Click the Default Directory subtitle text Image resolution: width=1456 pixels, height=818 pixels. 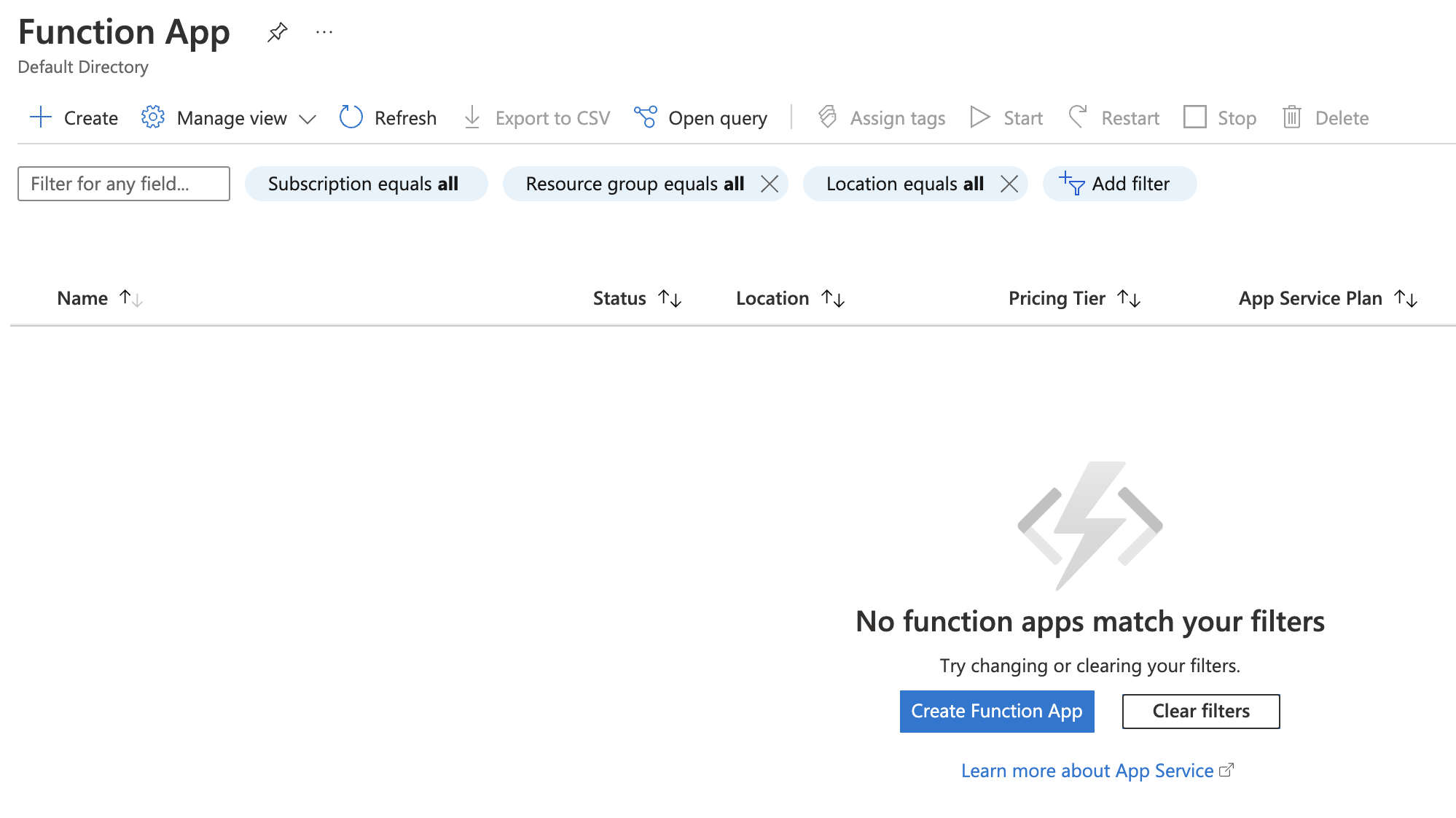[83, 67]
